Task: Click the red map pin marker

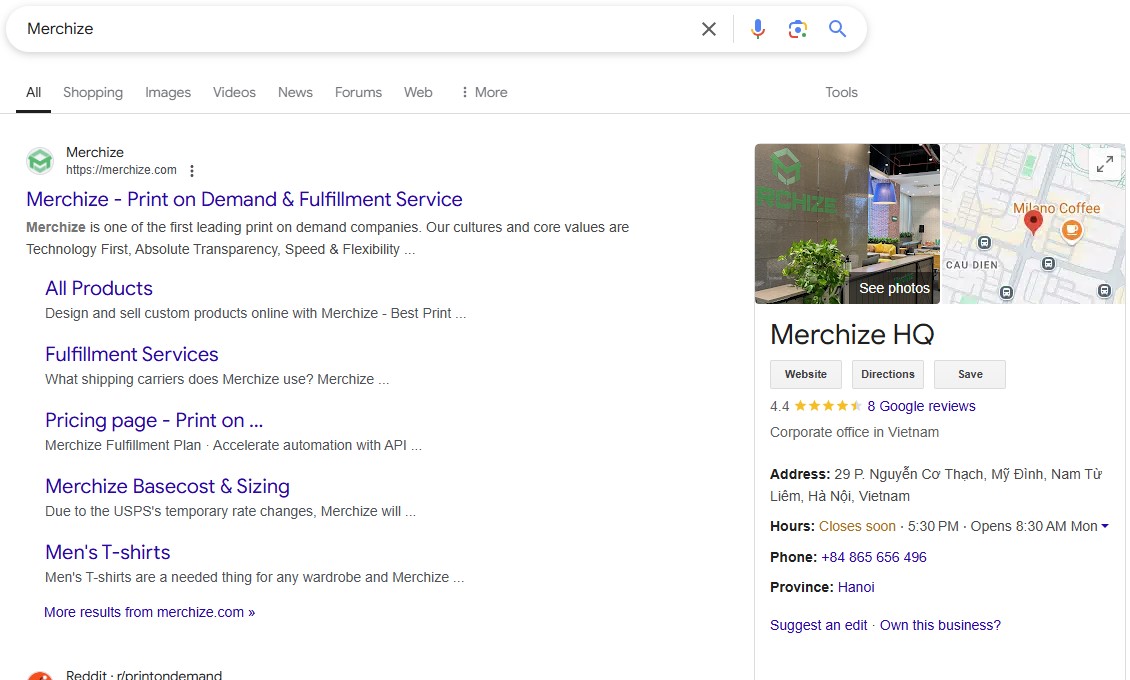Action: [x=1033, y=223]
